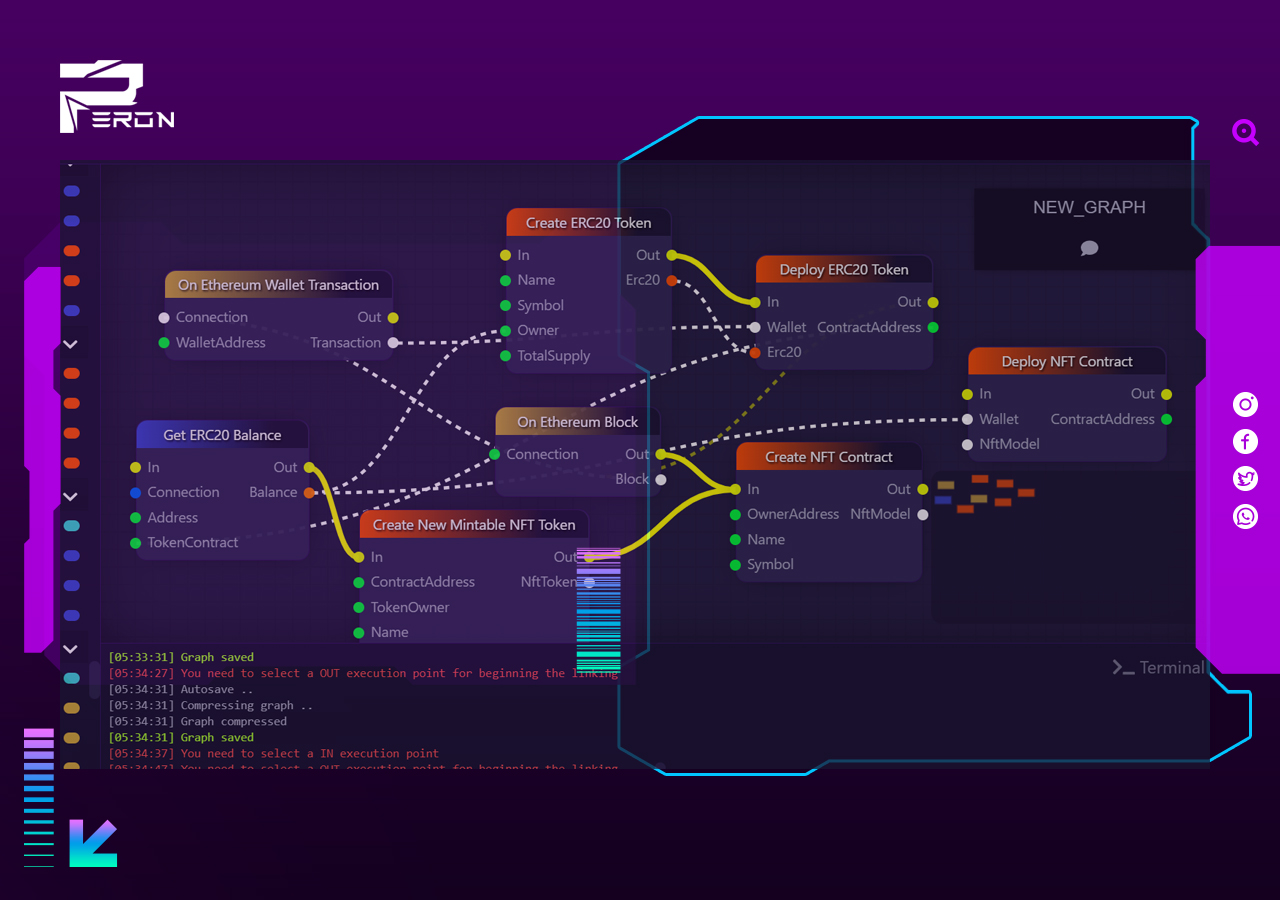
Task: Click the comment bubble under NEW_GRAPH
Action: (1090, 248)
